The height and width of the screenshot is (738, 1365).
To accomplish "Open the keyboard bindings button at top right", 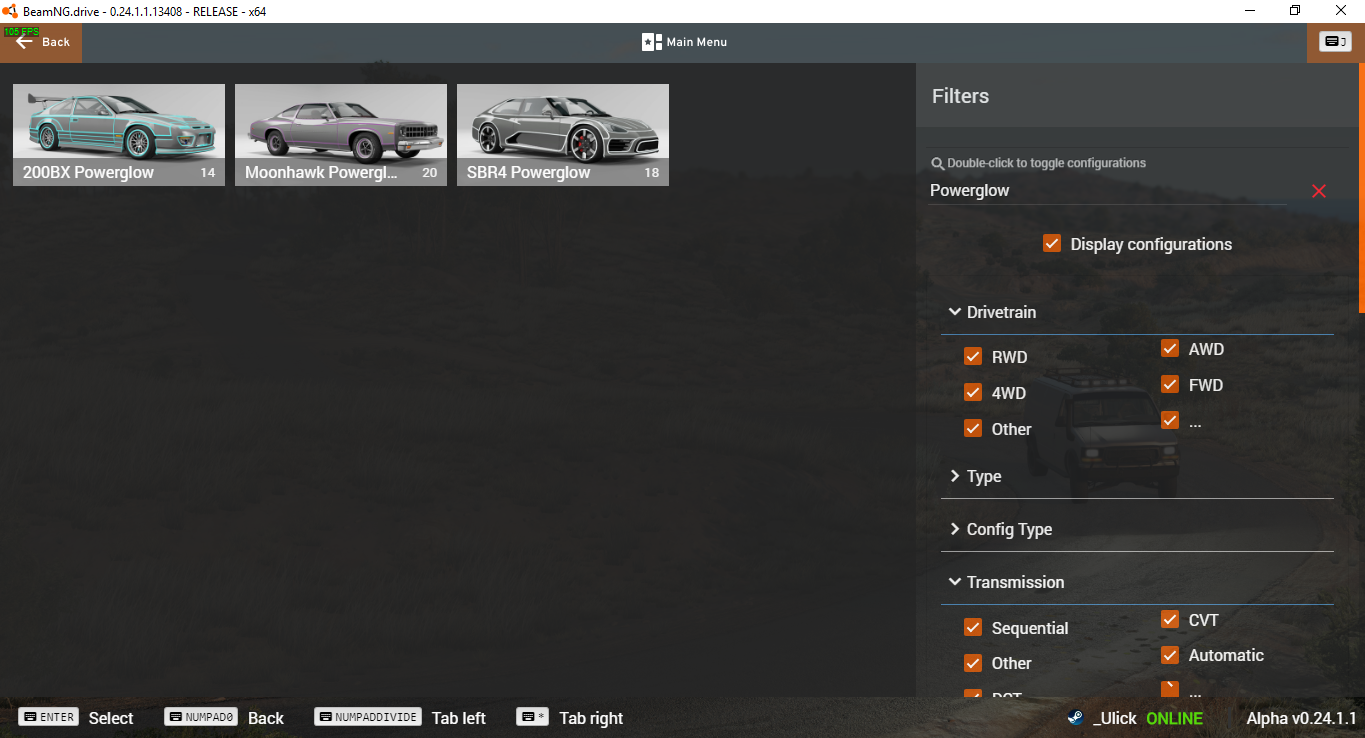I will click(x=1335, y=42).
